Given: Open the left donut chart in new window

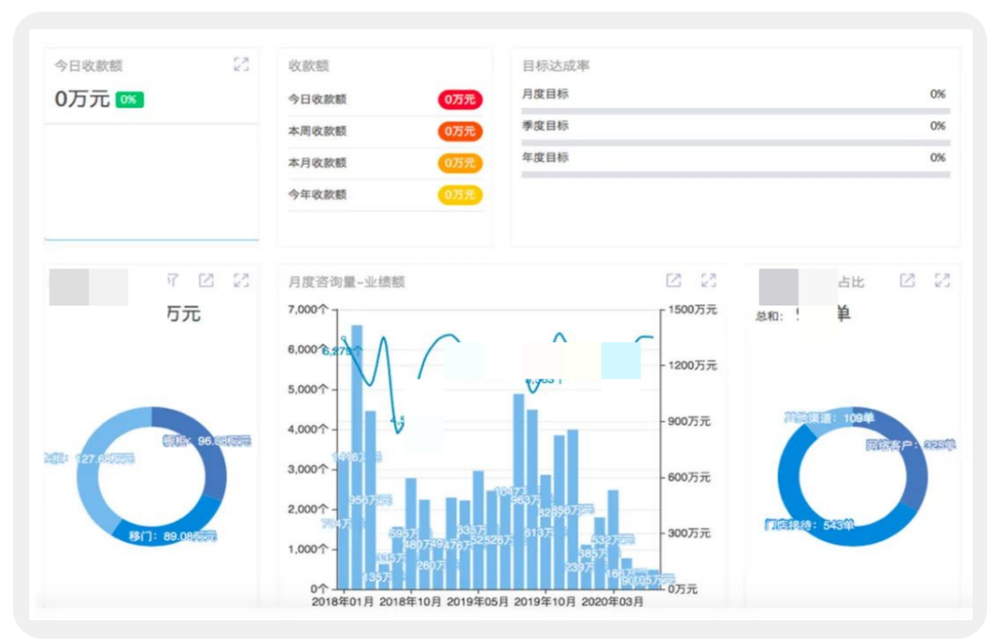Looking at the screenshot, I should click(x=206, y=281).
